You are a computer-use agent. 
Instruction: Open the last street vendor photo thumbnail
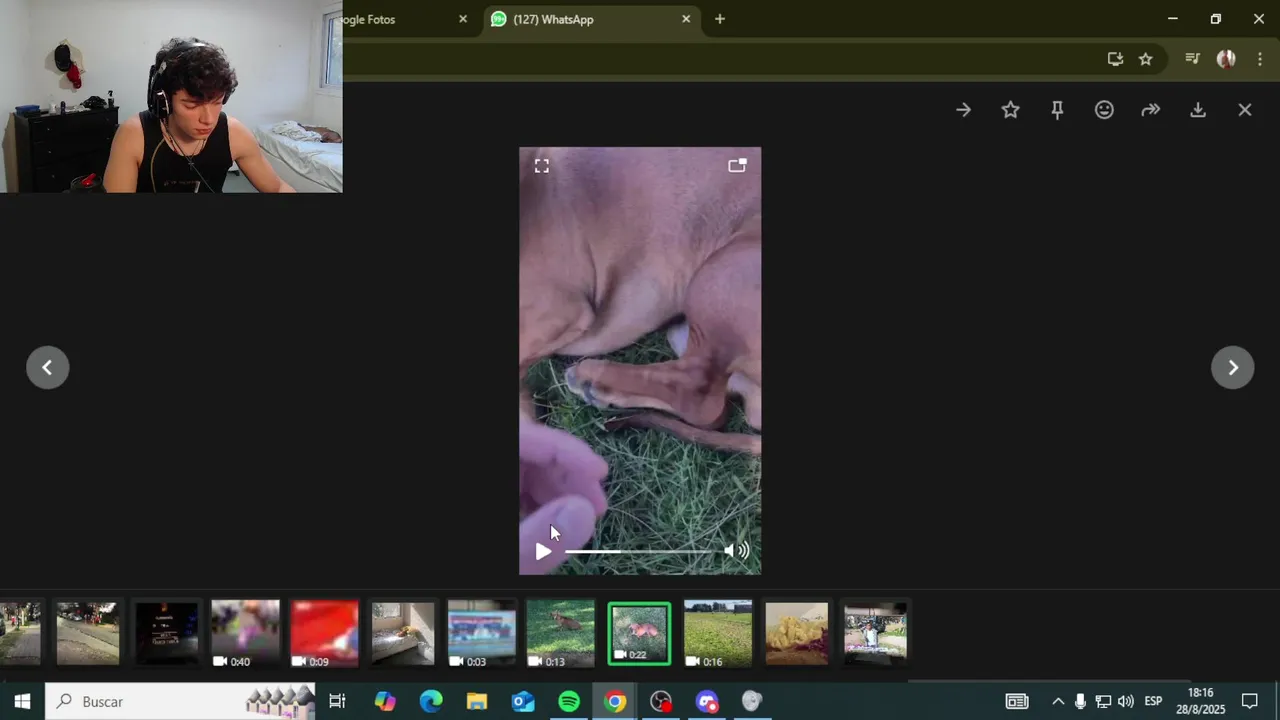(x=875, y=633)
